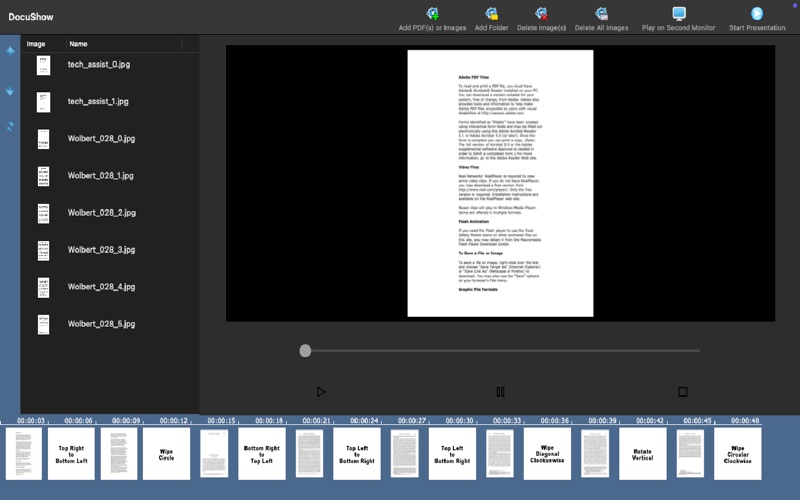This screenshot has height=500, width=800.
Task: Open the Rotate Vertical transition tile
Action: pos(642,454)
